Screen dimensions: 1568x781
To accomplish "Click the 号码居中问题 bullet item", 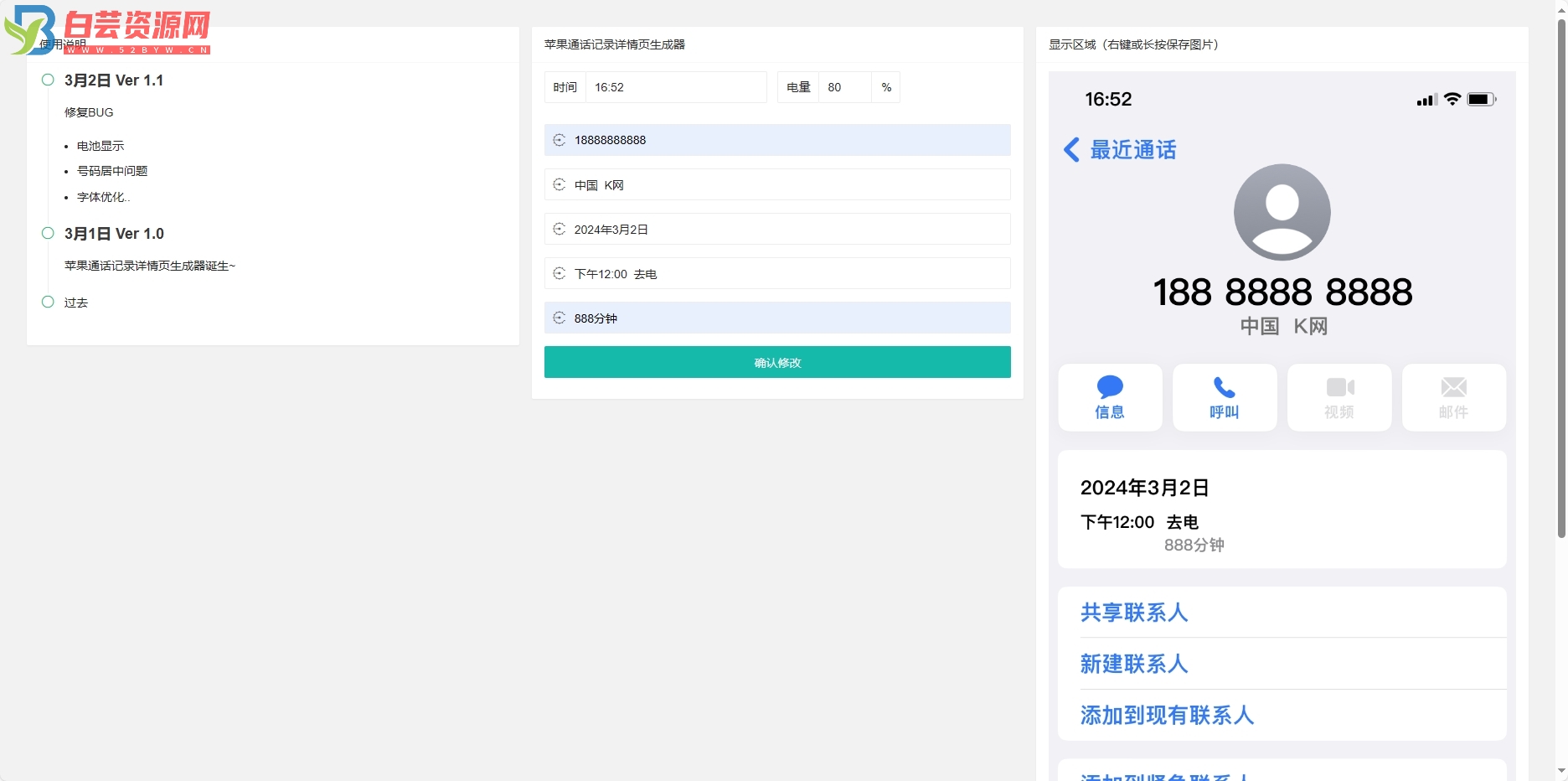I will tap(112, 171).
